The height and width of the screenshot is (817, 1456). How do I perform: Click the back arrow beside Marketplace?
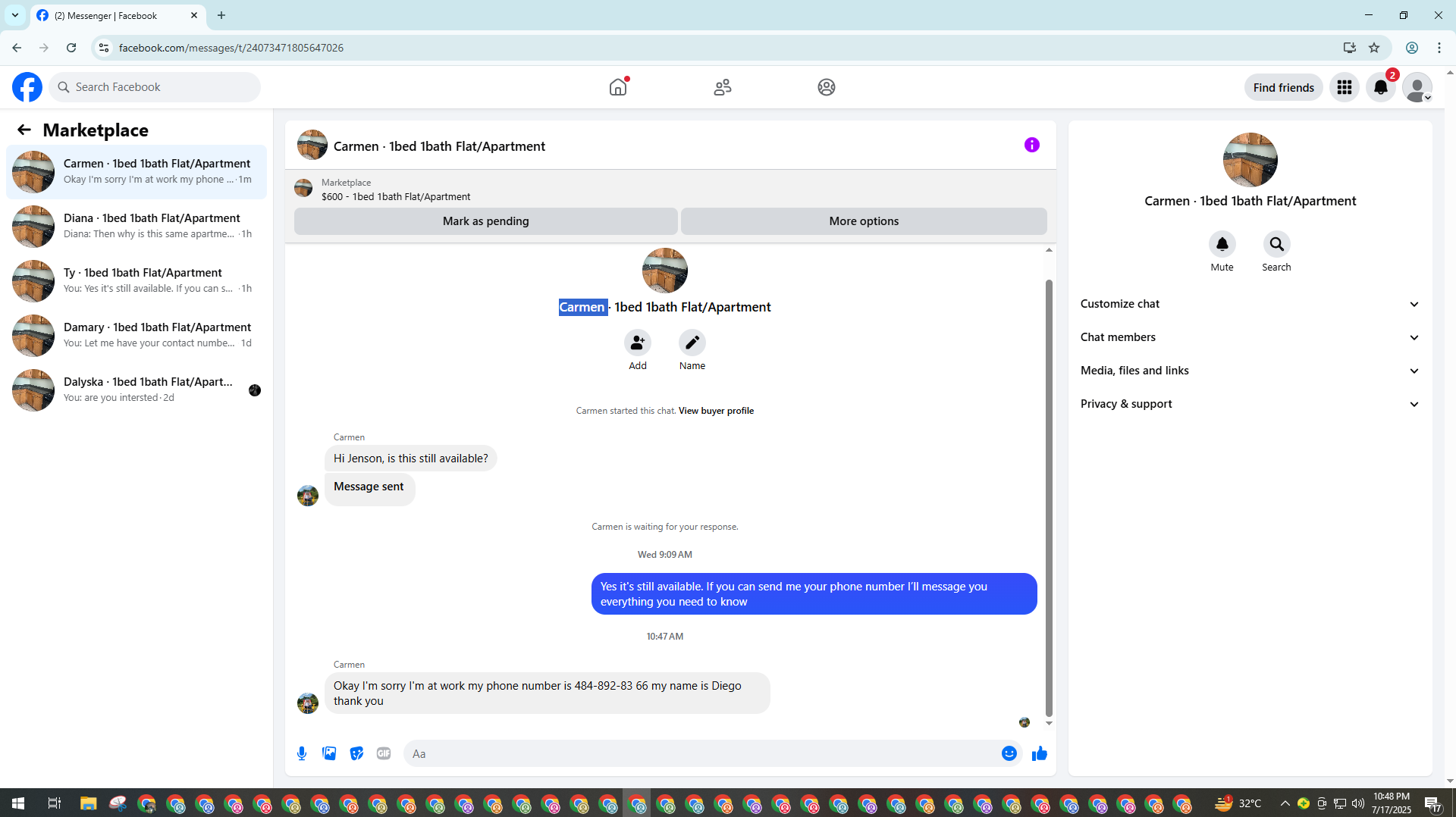[x=24, y=130]
